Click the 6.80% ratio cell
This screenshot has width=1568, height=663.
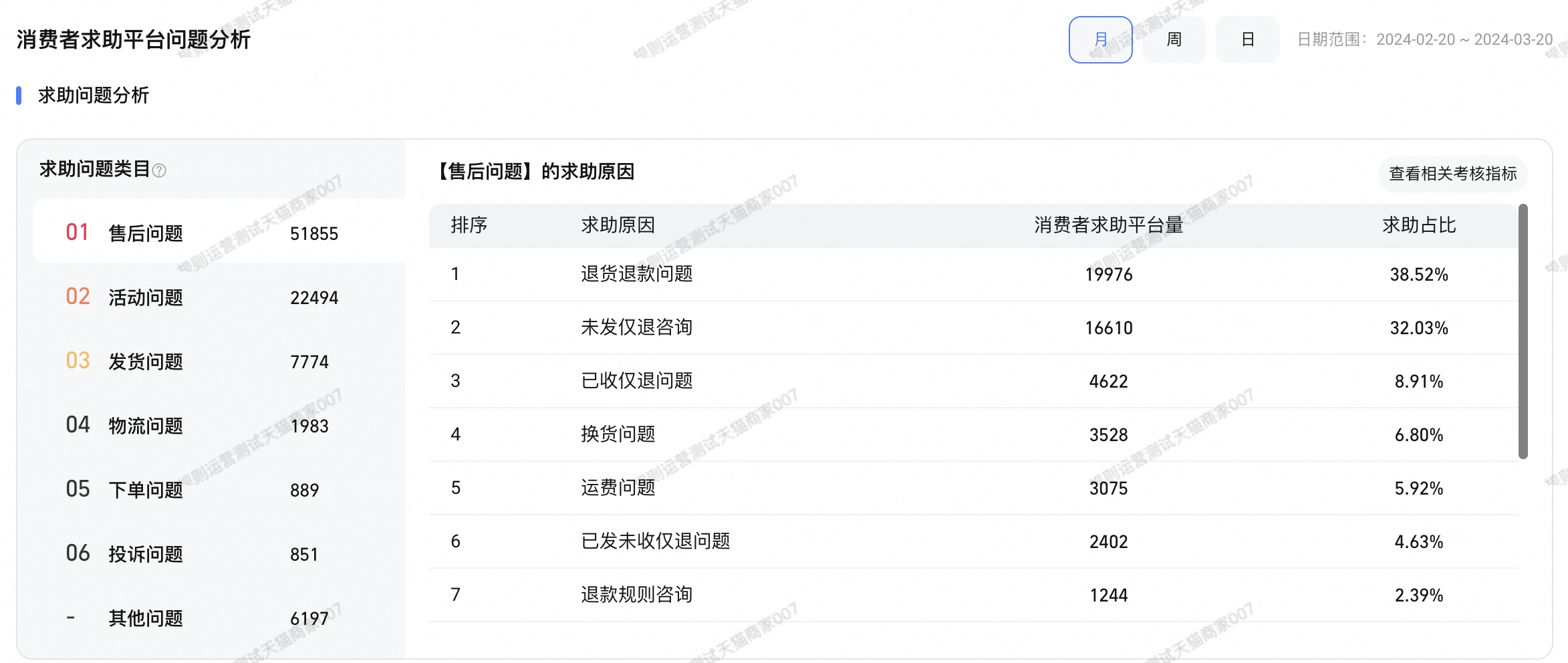1419,435
